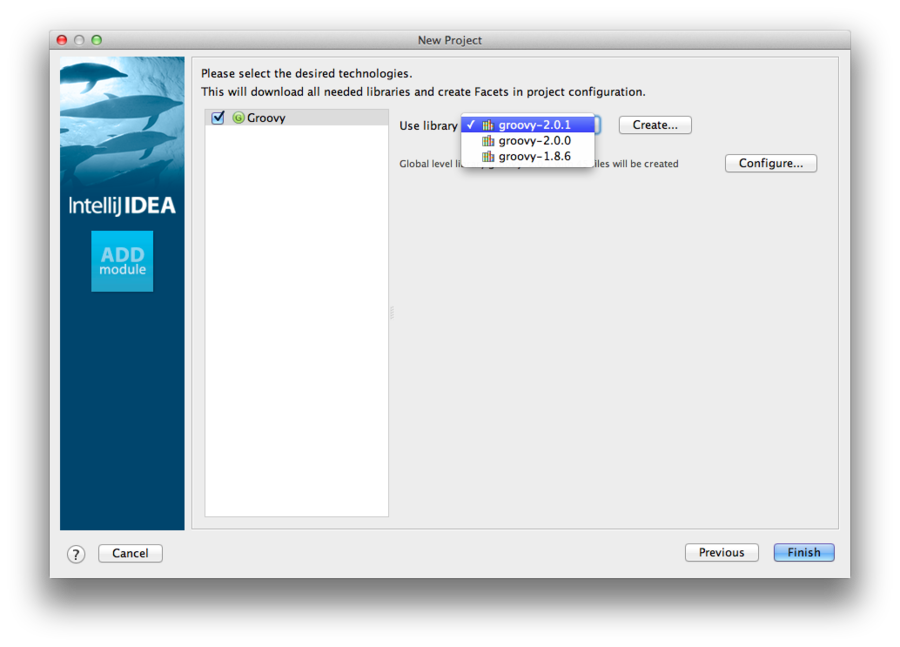Click the library icon beside groovy-2.0.1
This screenshot has width=900, height=647.
click(x=488, y=125)
